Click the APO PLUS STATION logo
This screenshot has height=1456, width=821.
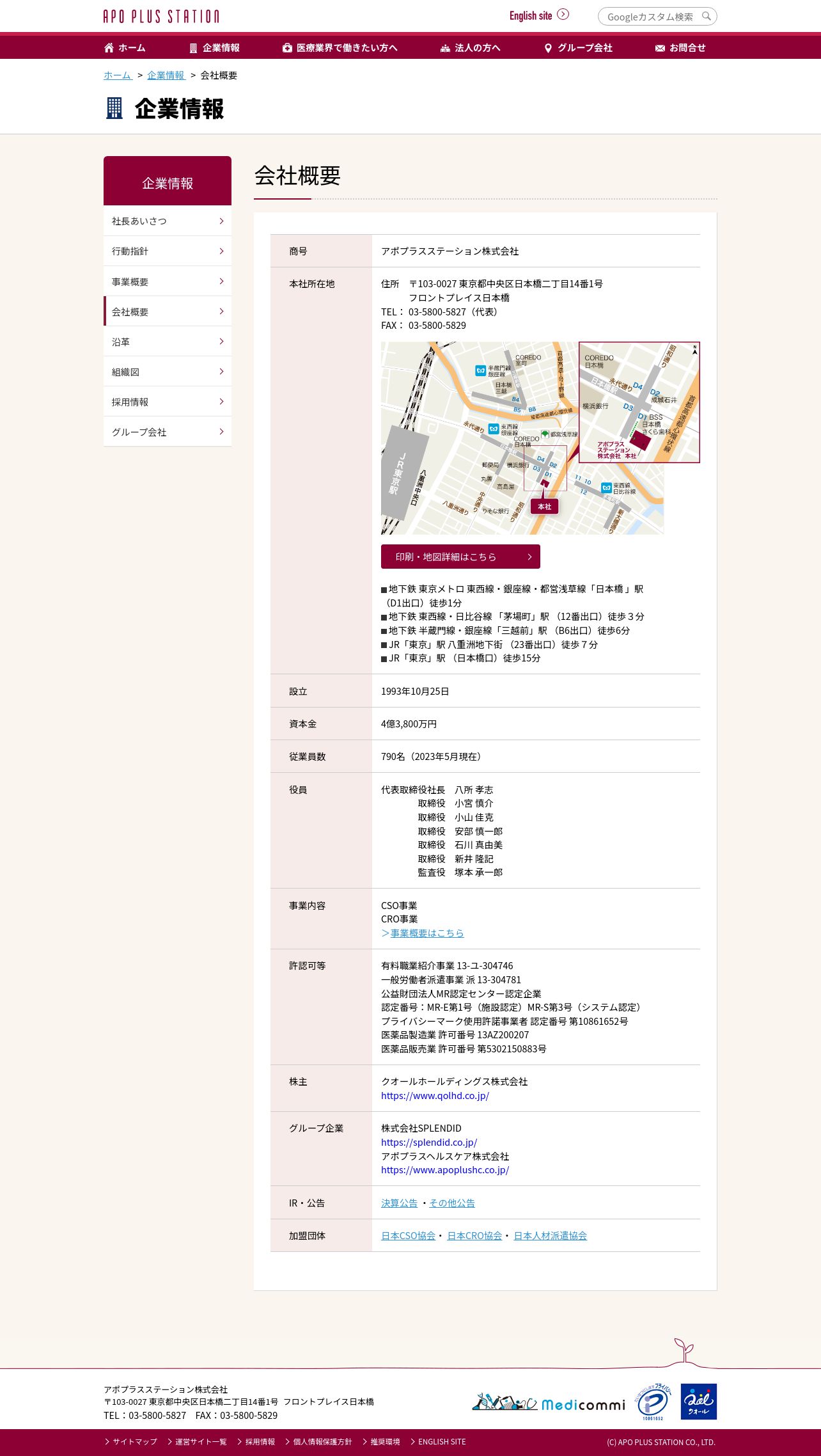tap(161, 16)
